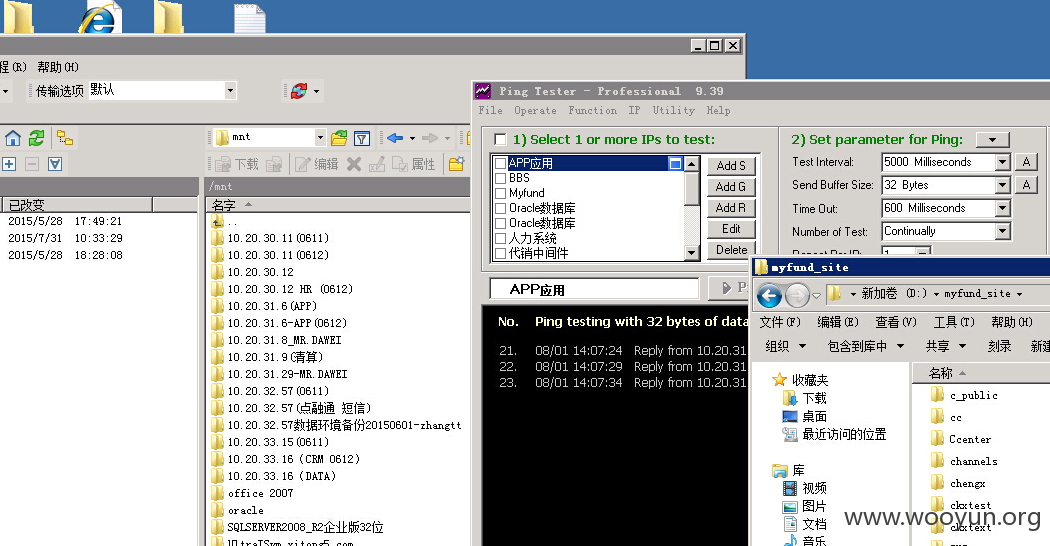The image size is (1050, 546).
Task: Check the 人力系统 checkbox
Action: (x=500, y=238)
